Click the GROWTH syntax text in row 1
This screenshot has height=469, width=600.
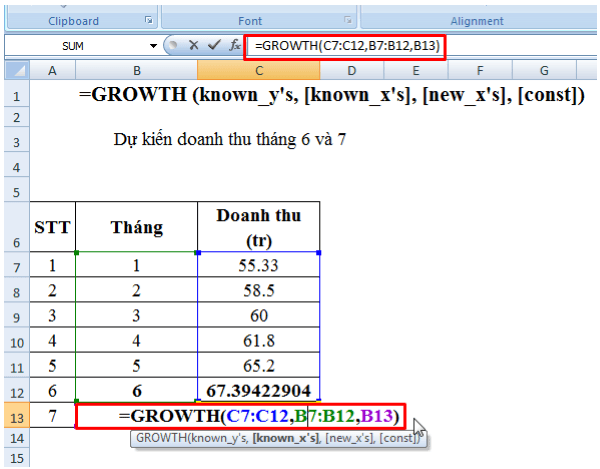pos(331,94)
